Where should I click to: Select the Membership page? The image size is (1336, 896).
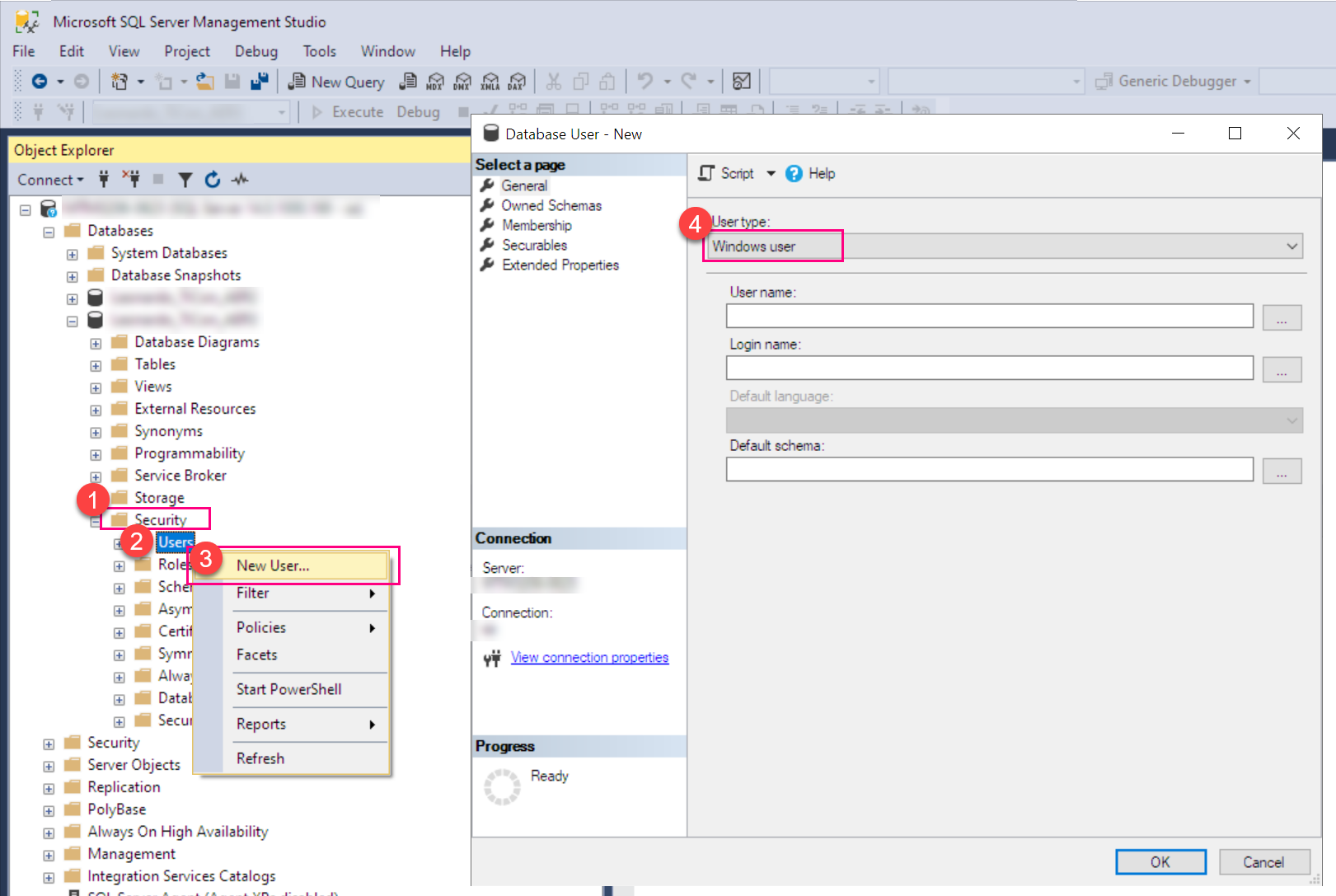tap(537, 225)
